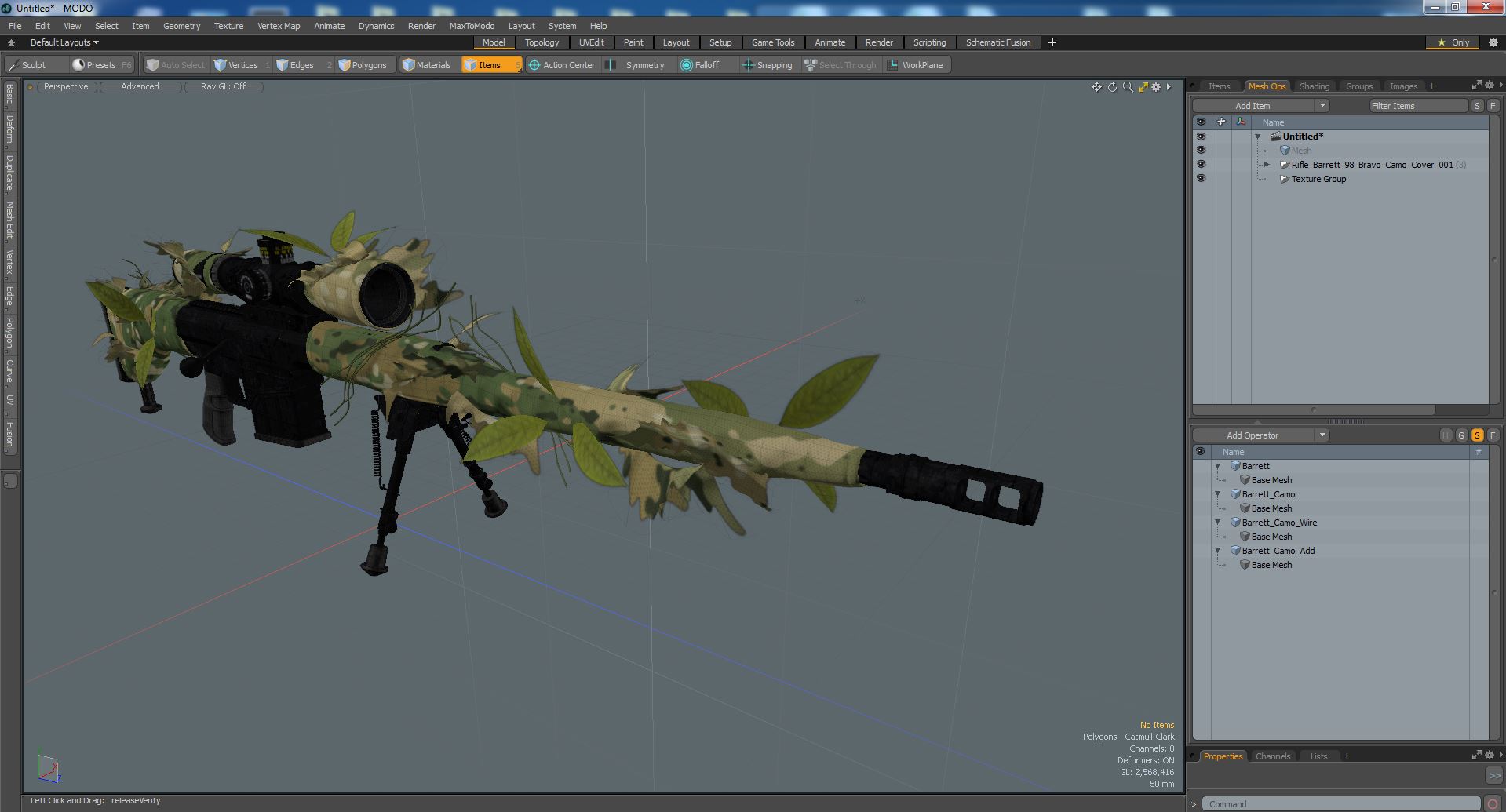Open the WorkPlane options
Screen dimensions: 1506x812
(916, 65)
